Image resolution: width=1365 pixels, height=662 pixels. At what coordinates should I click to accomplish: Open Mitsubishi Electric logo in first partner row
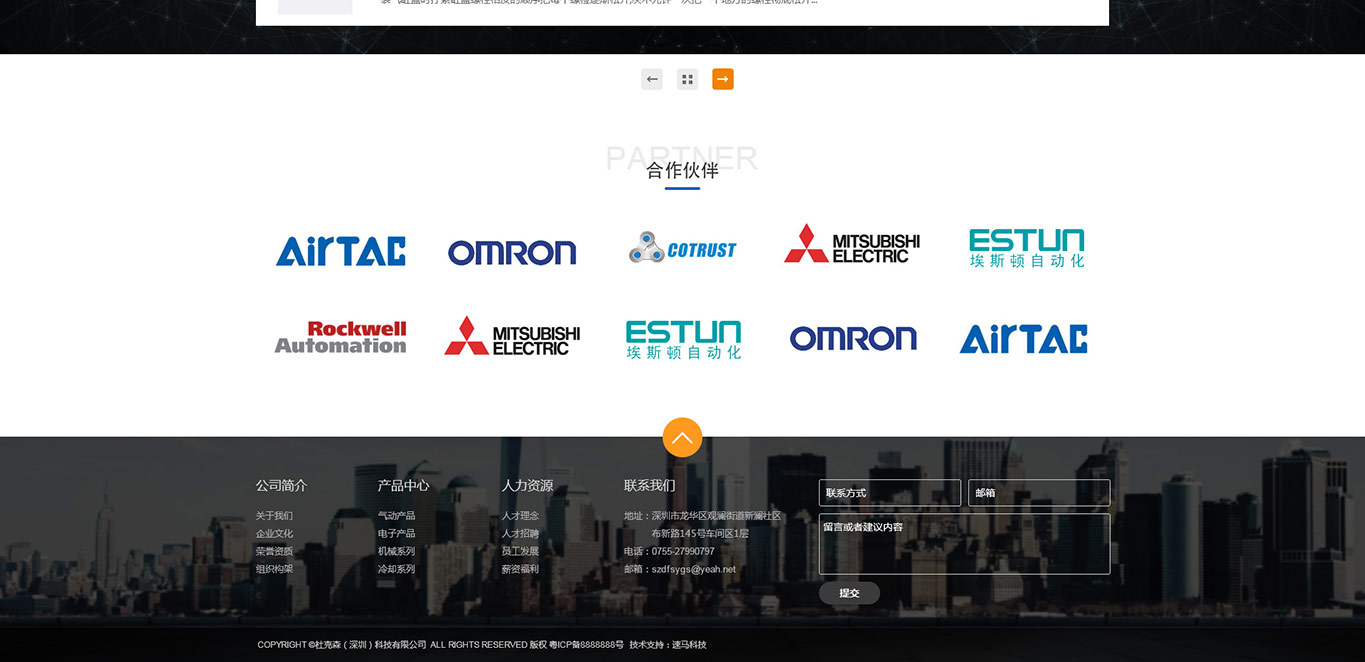[852, 243]
